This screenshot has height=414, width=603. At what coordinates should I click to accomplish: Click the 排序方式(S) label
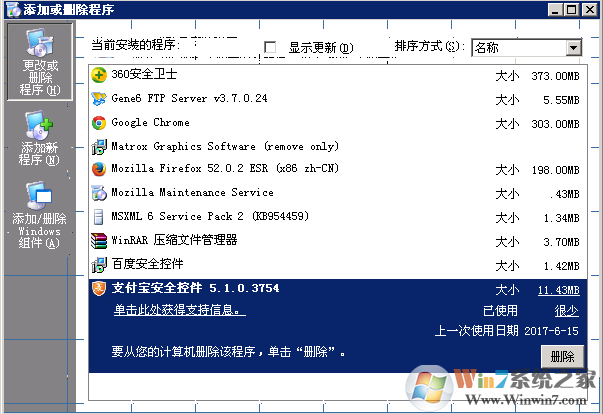pos(428,47)
